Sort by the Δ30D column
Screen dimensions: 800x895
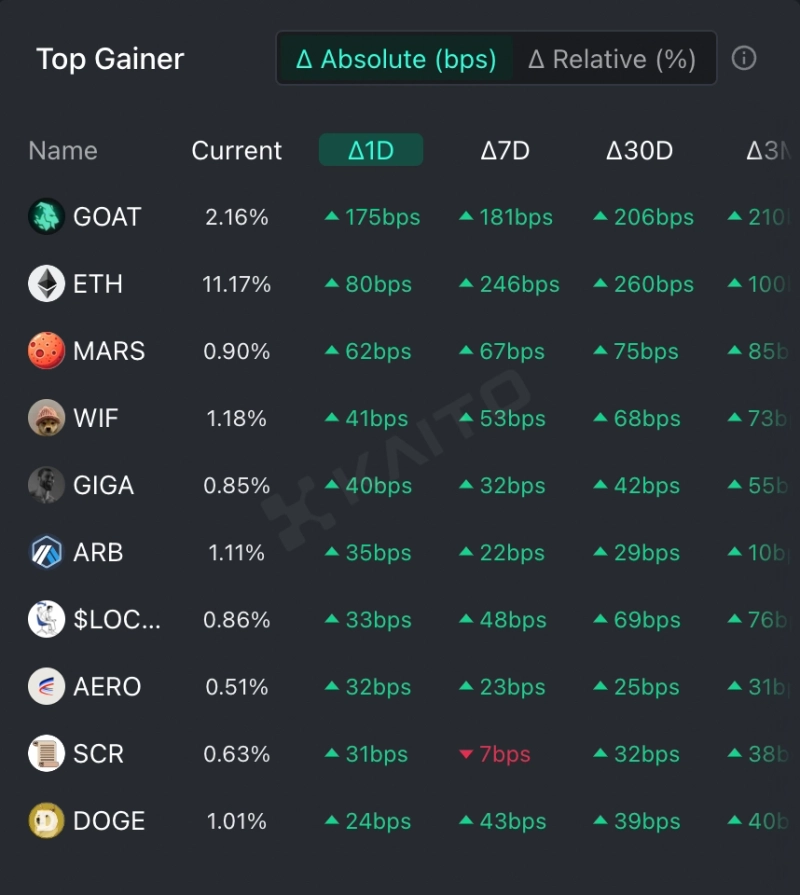pyautogui.click(x=639, y=151)
